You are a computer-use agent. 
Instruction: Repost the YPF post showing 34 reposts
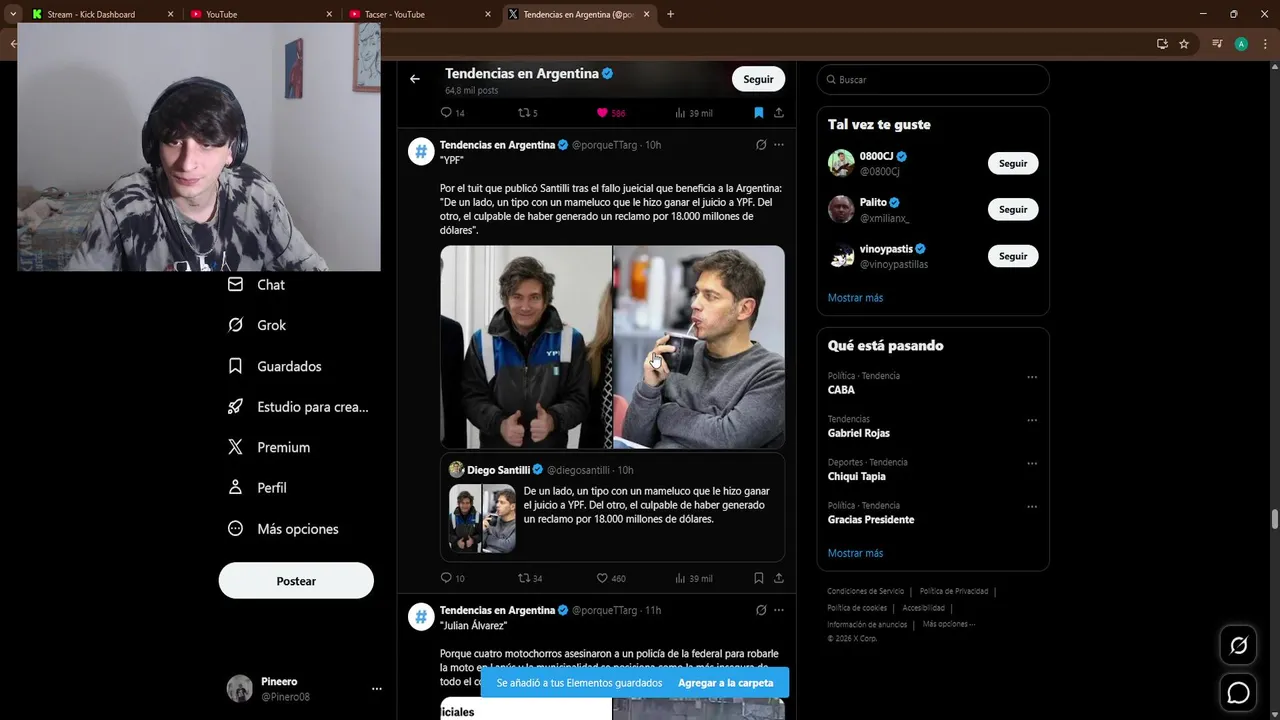coord(530,578)
